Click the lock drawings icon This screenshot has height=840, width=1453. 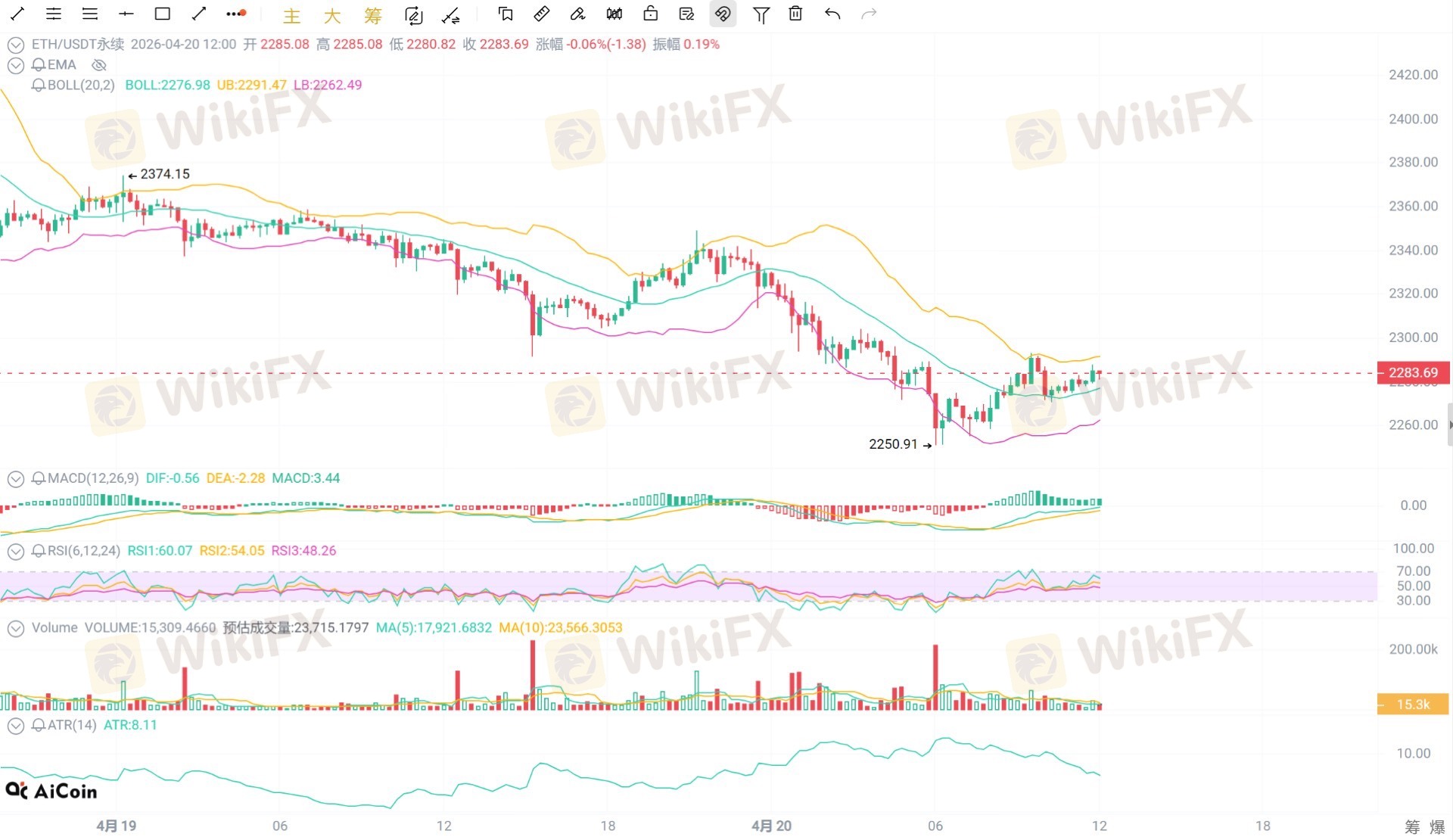(650, 14)
